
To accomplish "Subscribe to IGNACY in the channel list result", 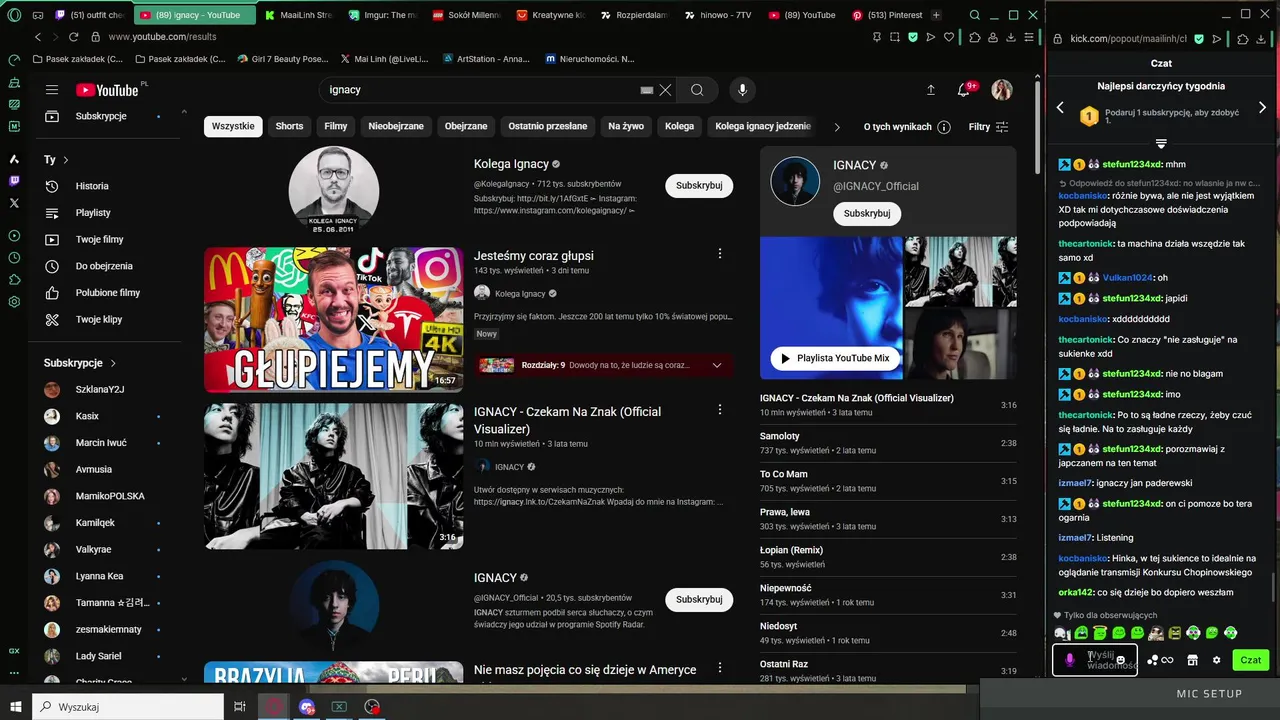I will [699, 599].
